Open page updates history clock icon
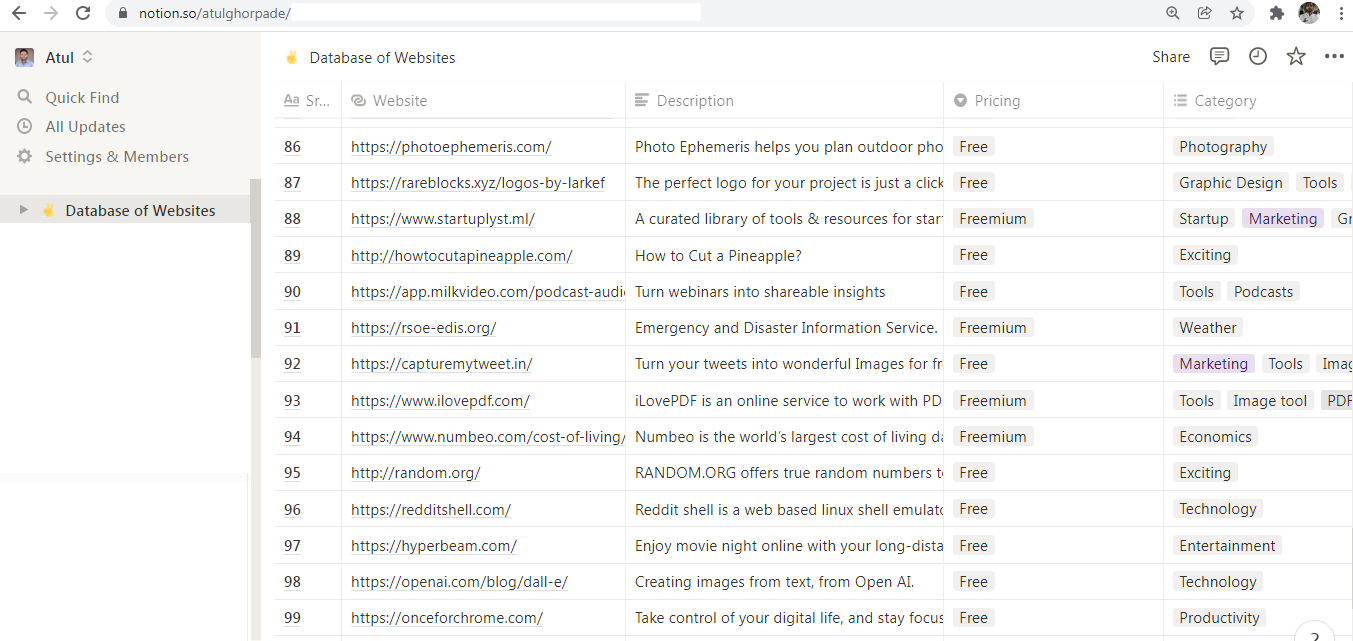This screenshot has width=1353, height=641. tap(1258, 56)
